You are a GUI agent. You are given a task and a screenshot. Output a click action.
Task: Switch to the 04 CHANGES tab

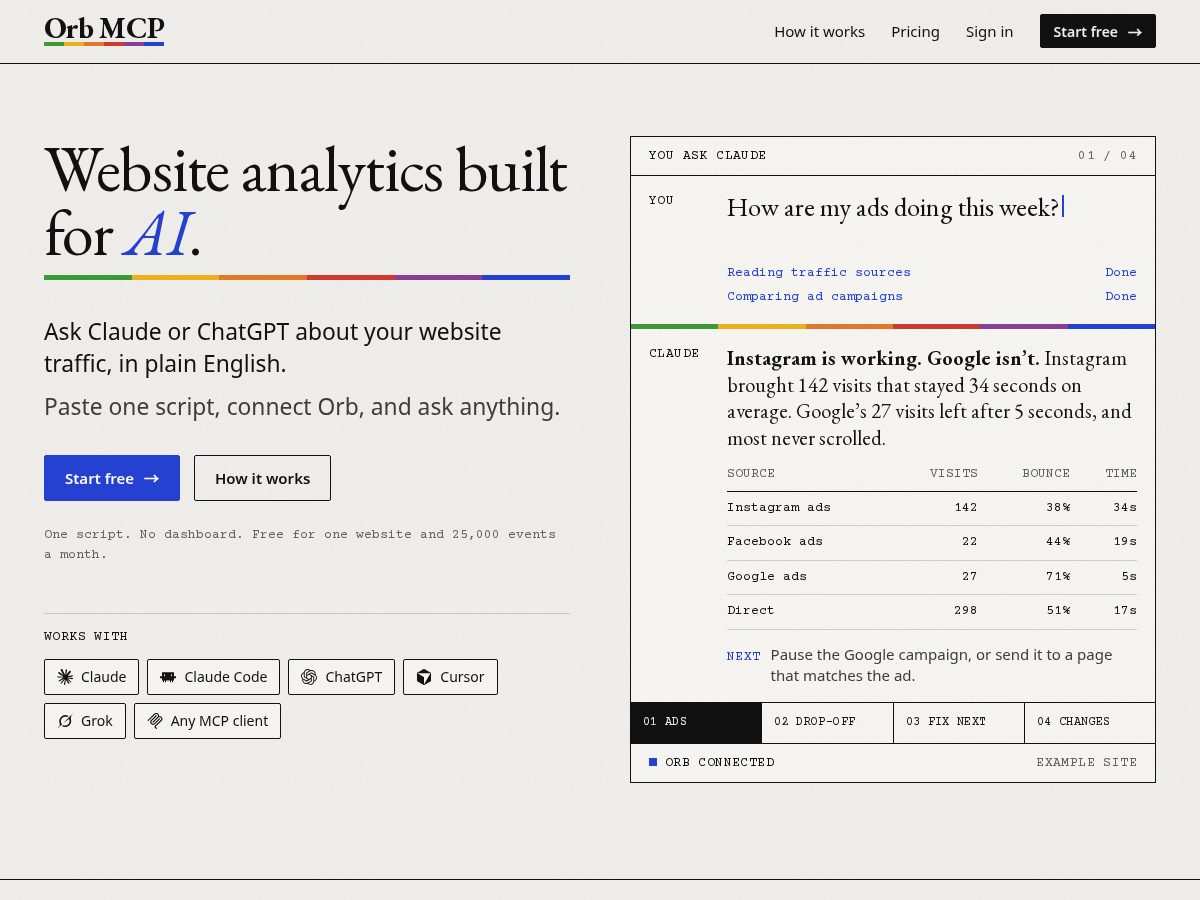click(1090, 722)
